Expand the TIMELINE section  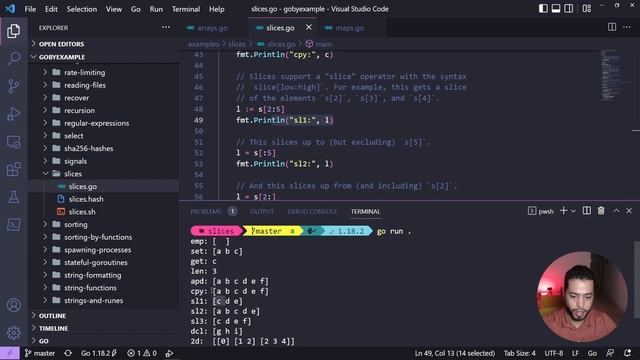click(53, 328)
